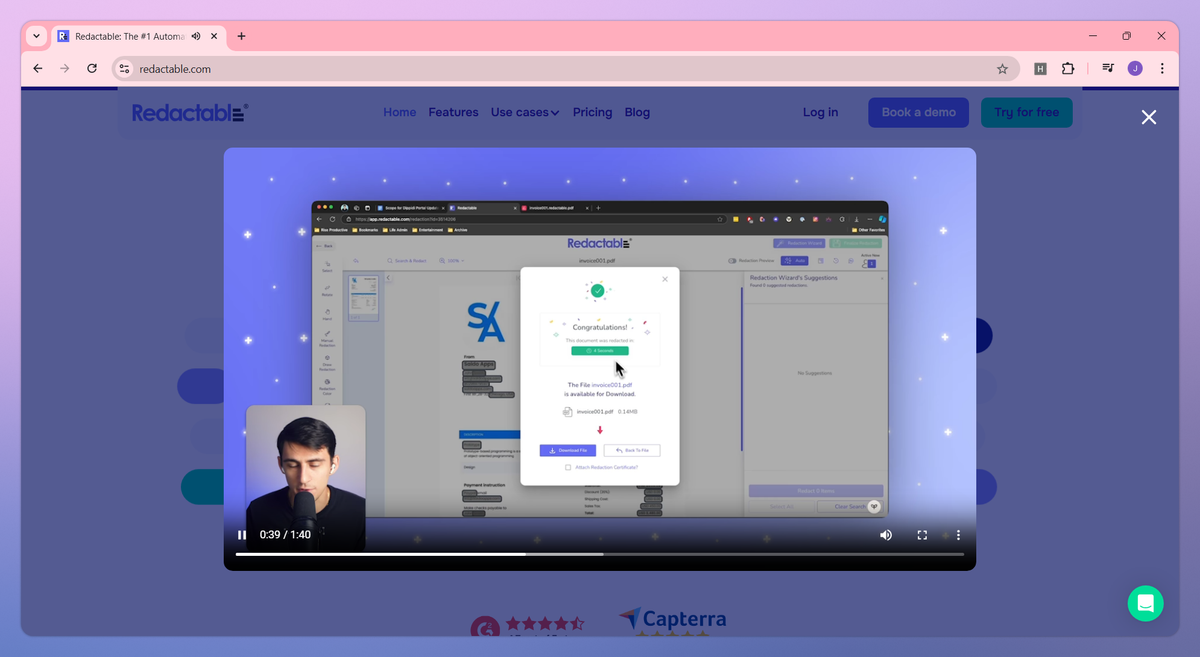Mute the video with the speaker icon

pos(886,535)
